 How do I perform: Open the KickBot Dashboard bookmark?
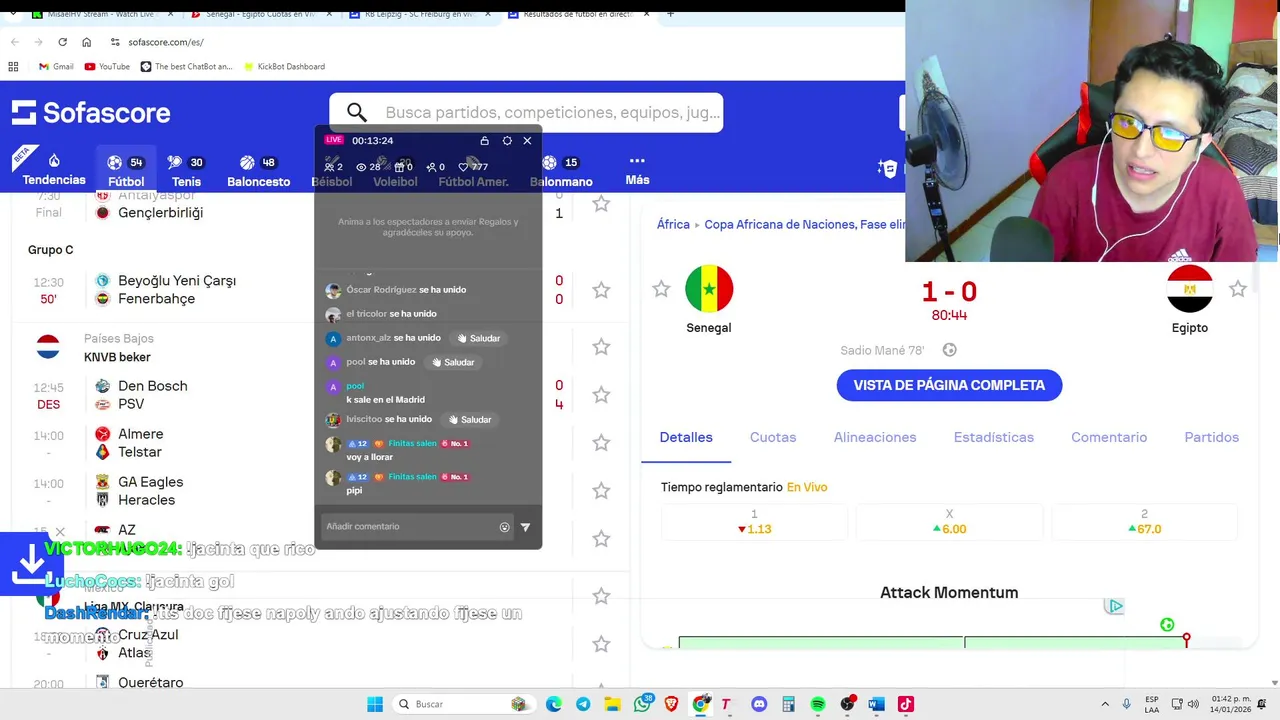(283, 66)
